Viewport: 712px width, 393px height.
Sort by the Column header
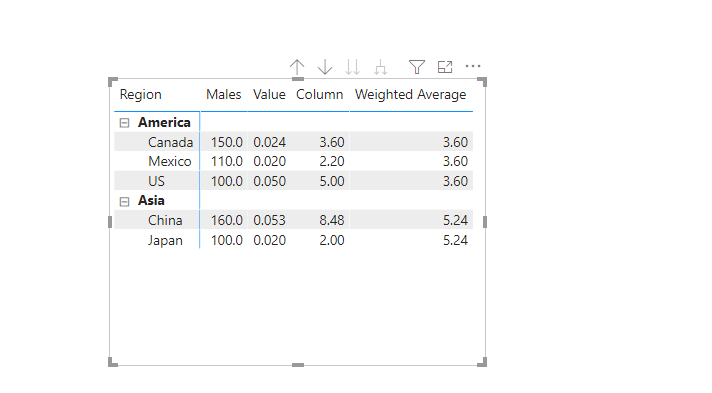tap(320, 95)
